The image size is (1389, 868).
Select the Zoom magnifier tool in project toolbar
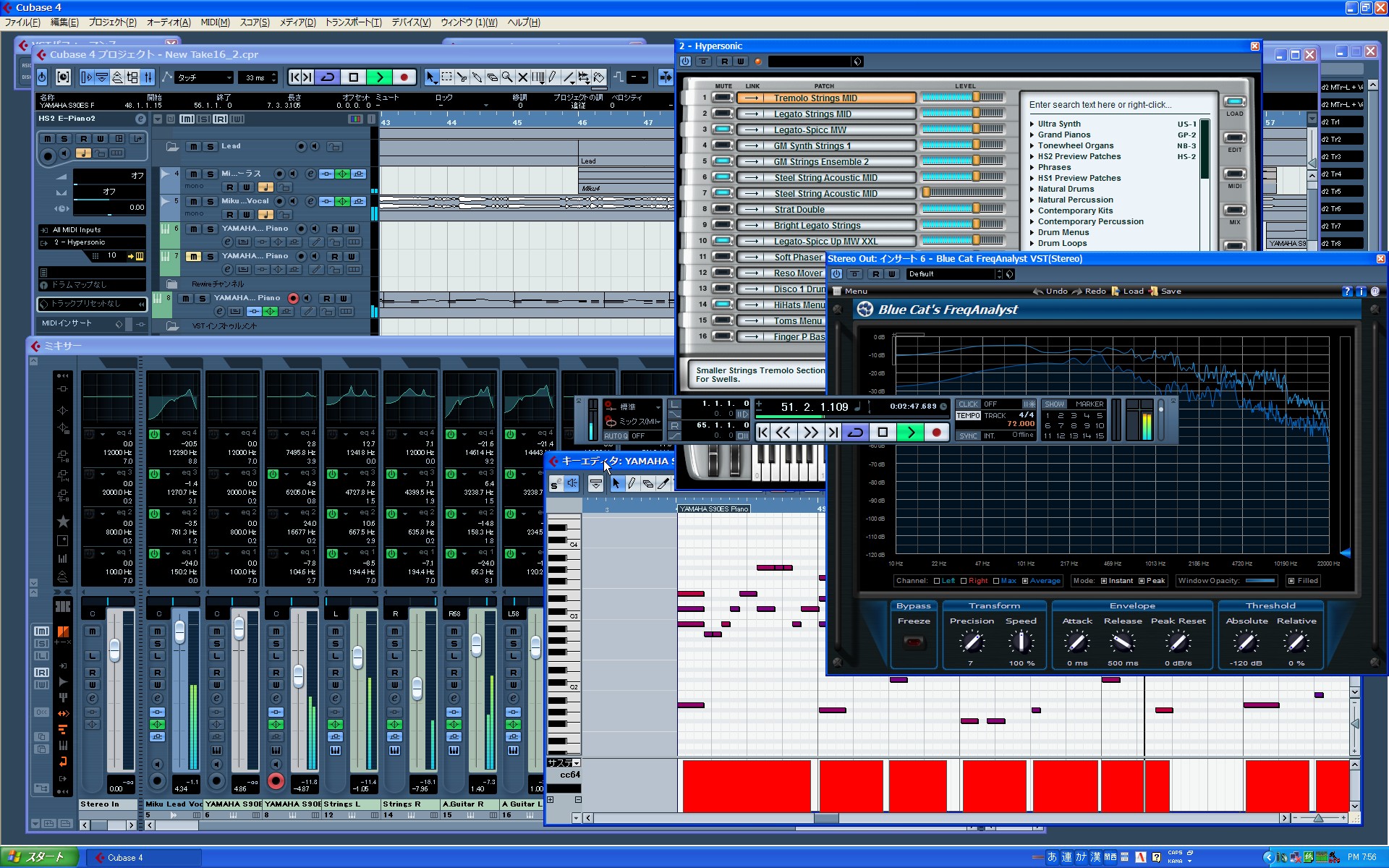point(507,77)
